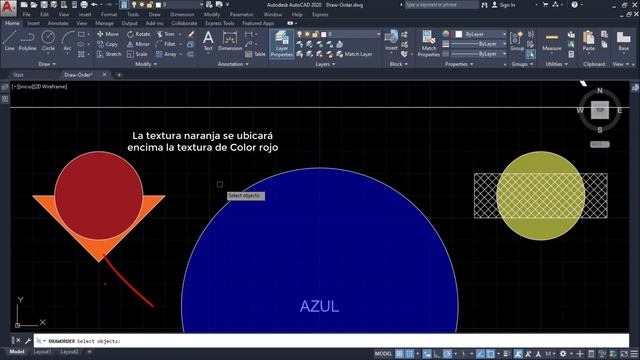This screenshot has width=640, height=360.
Task: Toggle drawing grid display in status bar
Action: pos(400,354)
